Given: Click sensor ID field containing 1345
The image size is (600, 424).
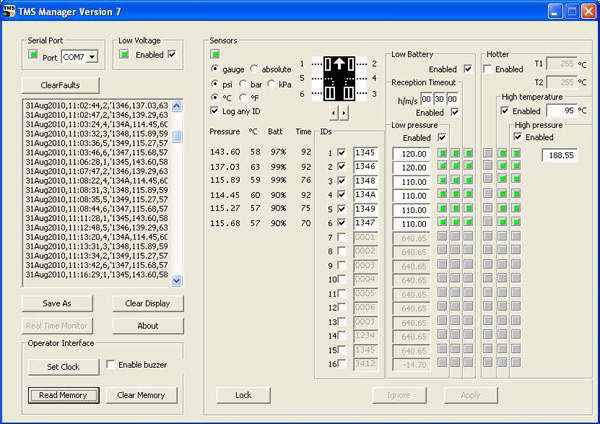Looking at the screenshot, I should tap(365, 153).
